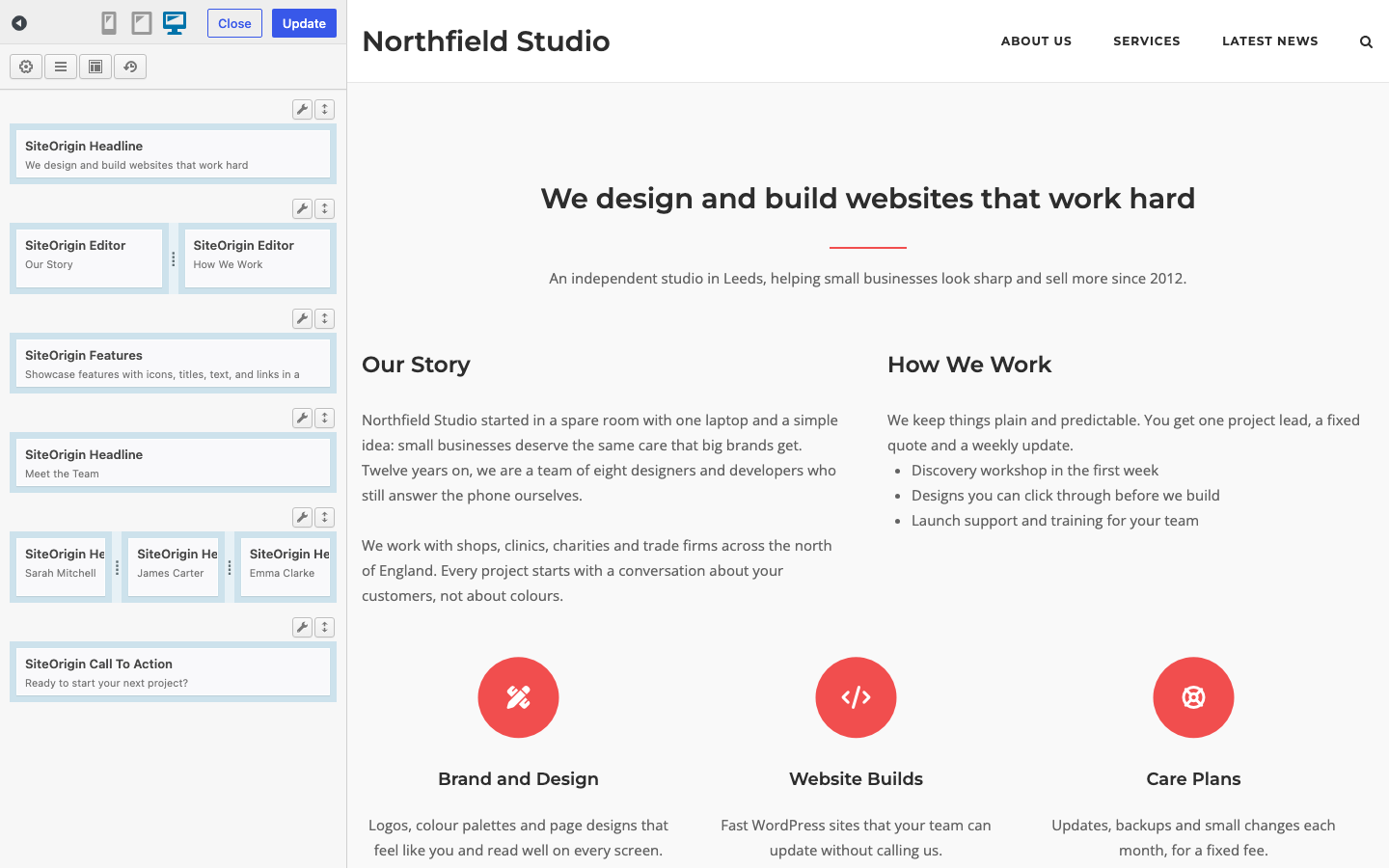Click the Brand and Design feature icon
Screen dimensions: 1389x868
pyautogui.click(x=518, y=697)
